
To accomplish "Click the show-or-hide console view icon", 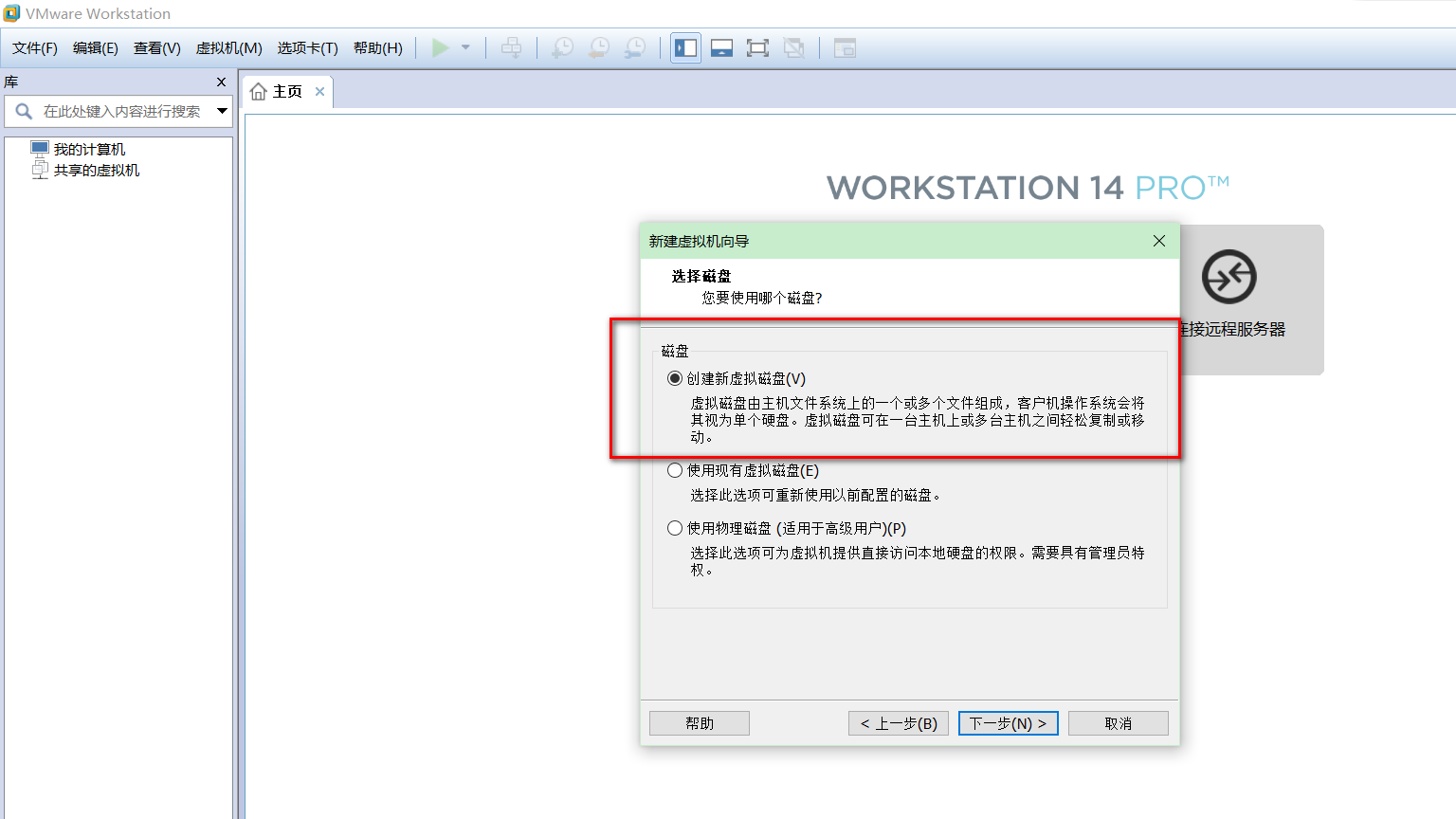I will pyautogui.click(x=721, y=47).
